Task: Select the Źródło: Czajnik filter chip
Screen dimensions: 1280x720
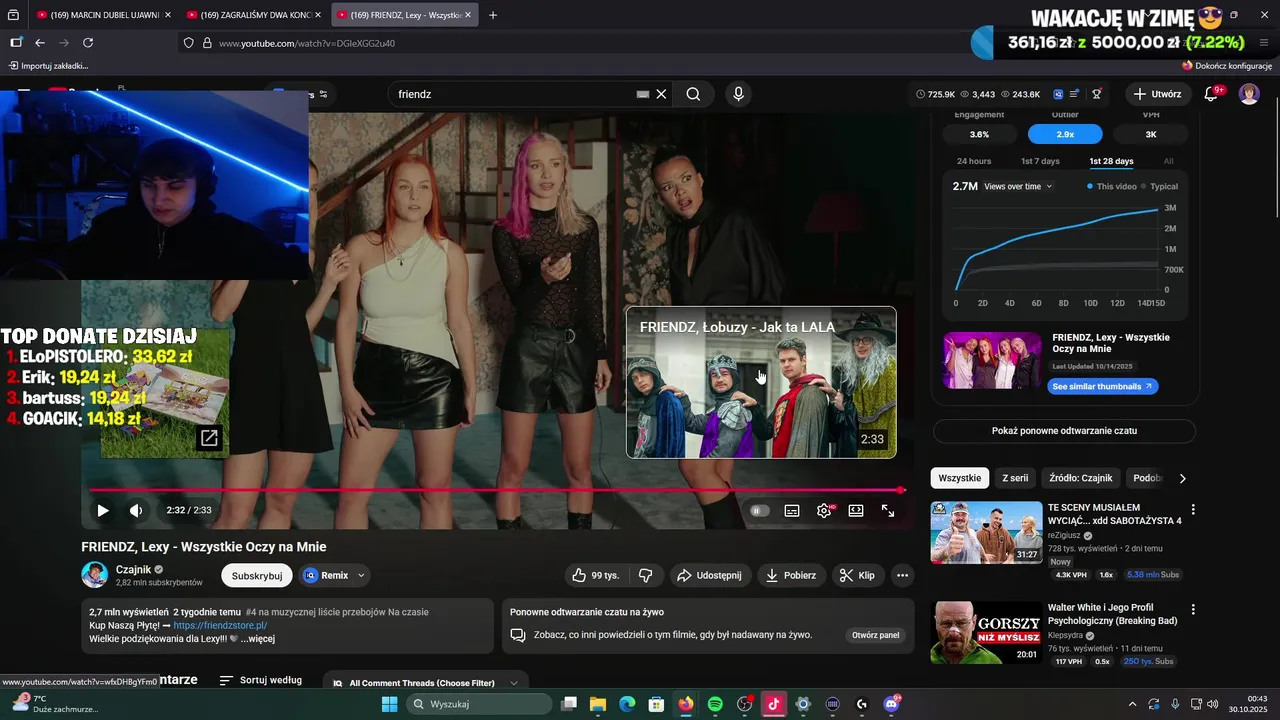Action: pyautogui.click(x=1080, y=478)
